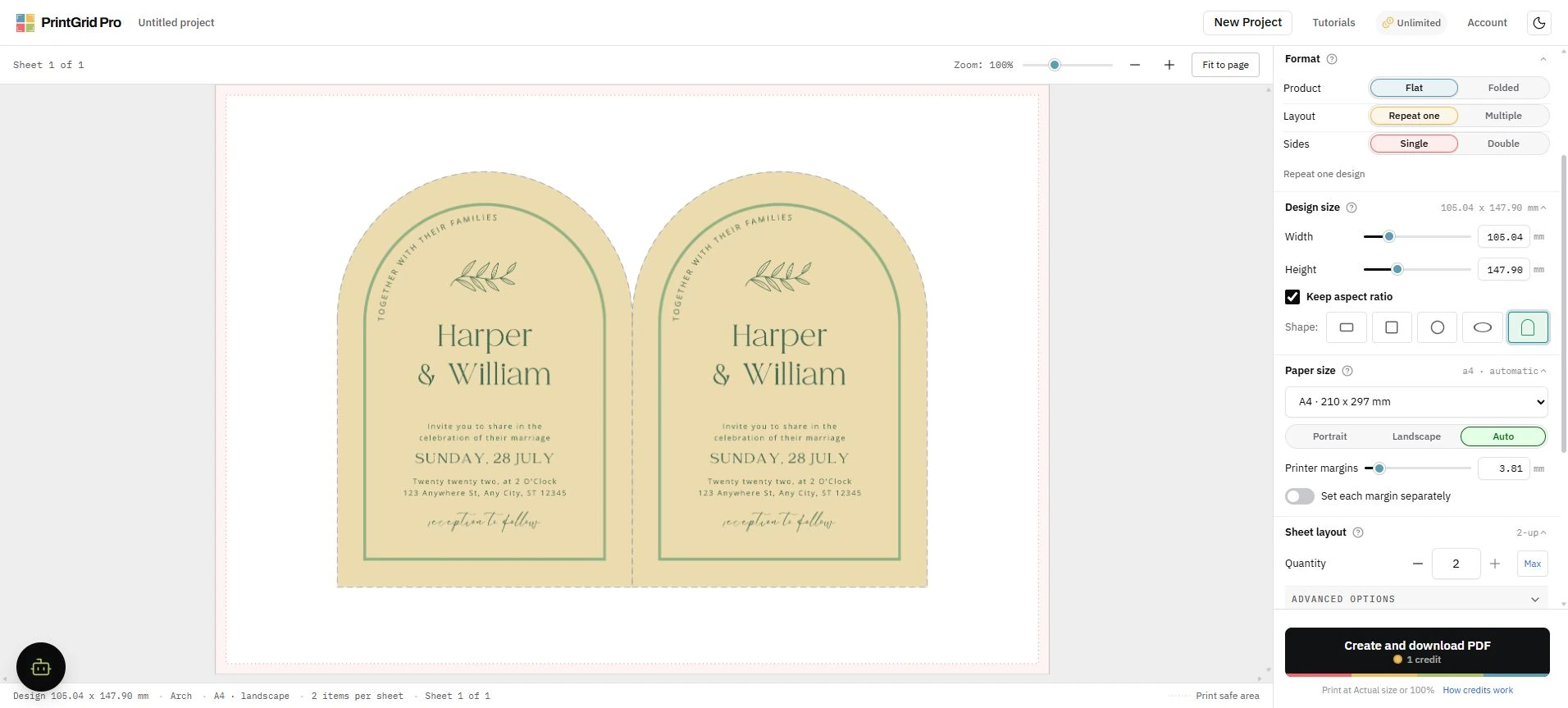Click the Unlimited plan badge
This screenshot has height=708, width=1568.
(1411, 23)
